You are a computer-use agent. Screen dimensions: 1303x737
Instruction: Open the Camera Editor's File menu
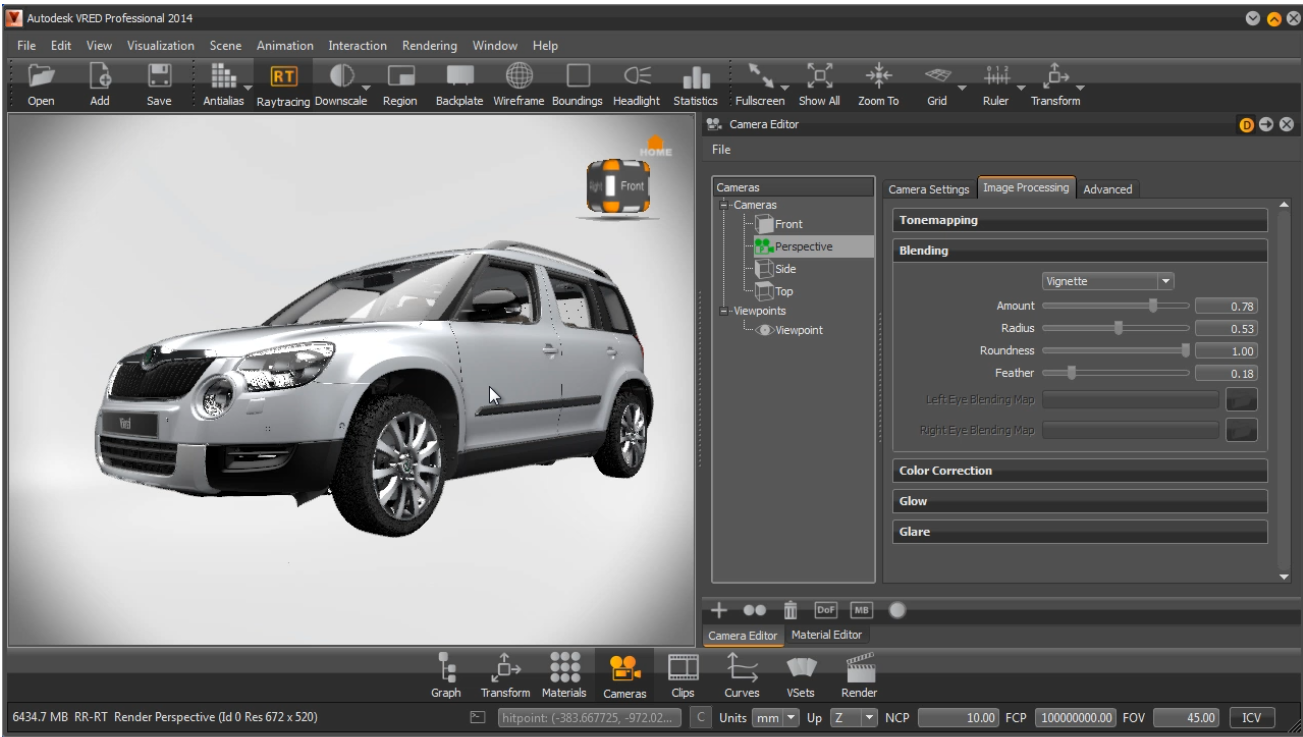(721, 150)
